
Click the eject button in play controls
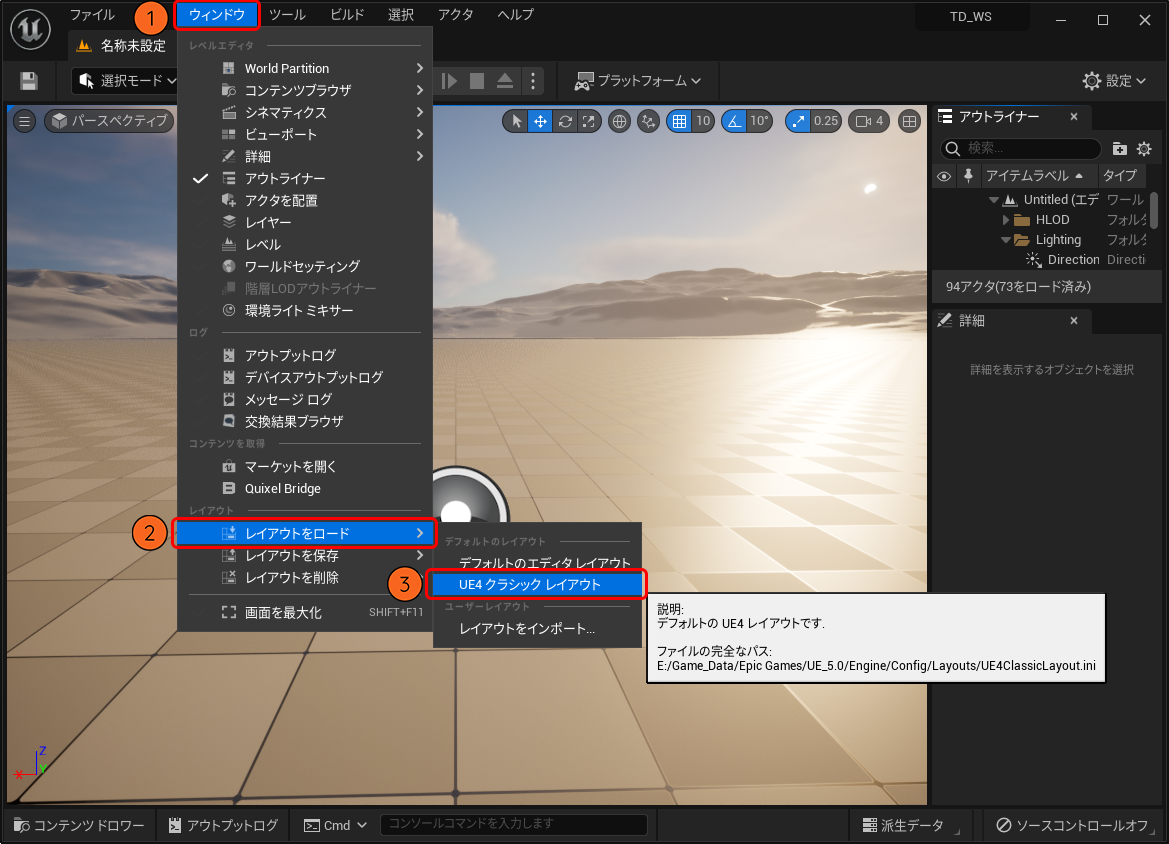pyautogui.click(x=504, y=81)
